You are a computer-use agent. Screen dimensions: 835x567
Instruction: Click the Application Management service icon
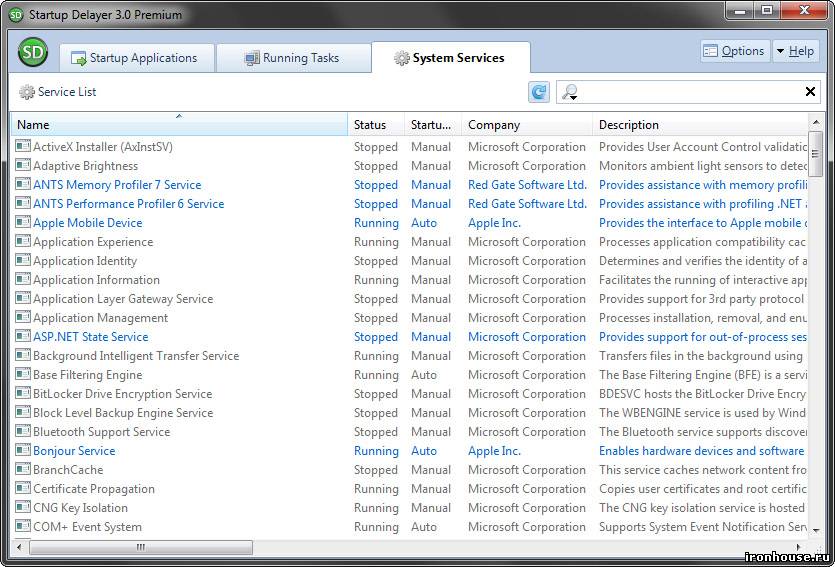tap(23, 317)
